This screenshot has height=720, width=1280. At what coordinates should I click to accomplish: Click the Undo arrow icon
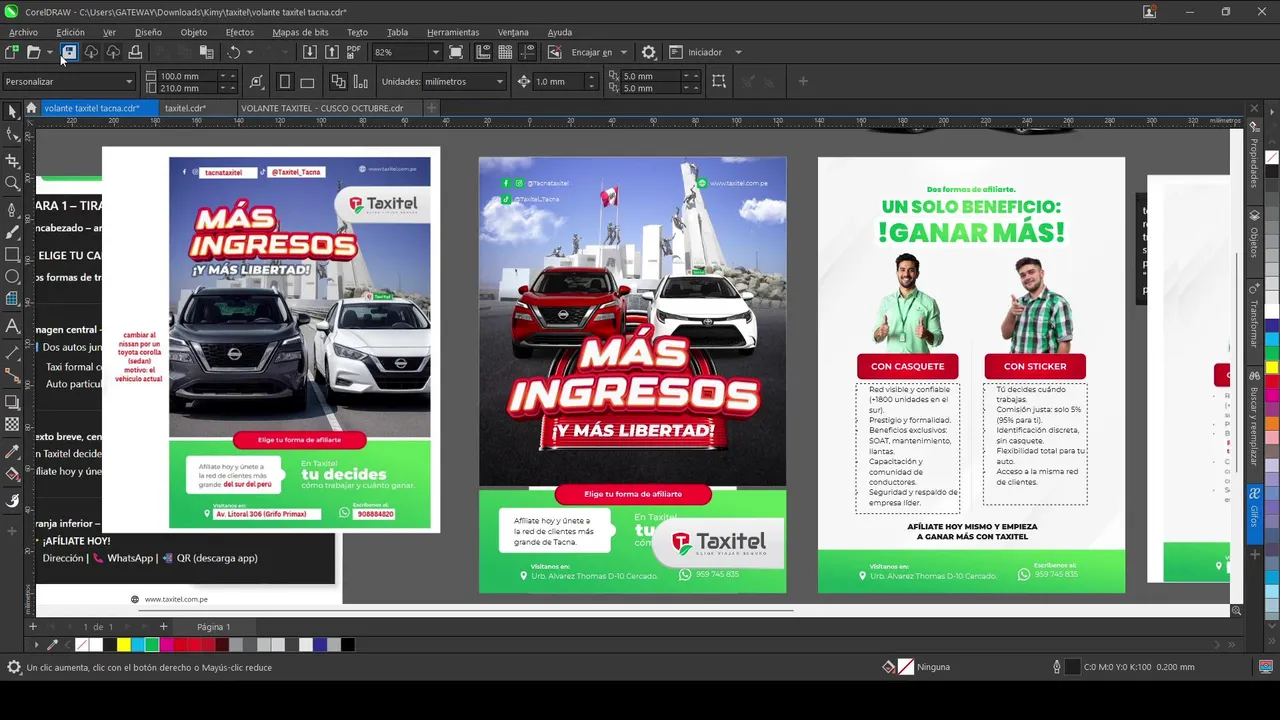[x=233, y=52]
